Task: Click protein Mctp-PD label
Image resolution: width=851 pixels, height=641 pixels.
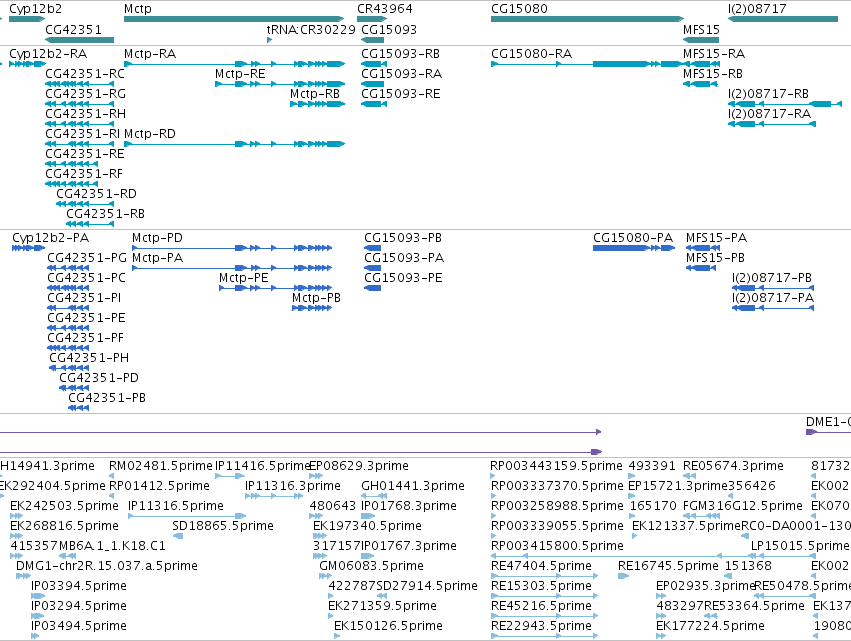Action: 157,238
